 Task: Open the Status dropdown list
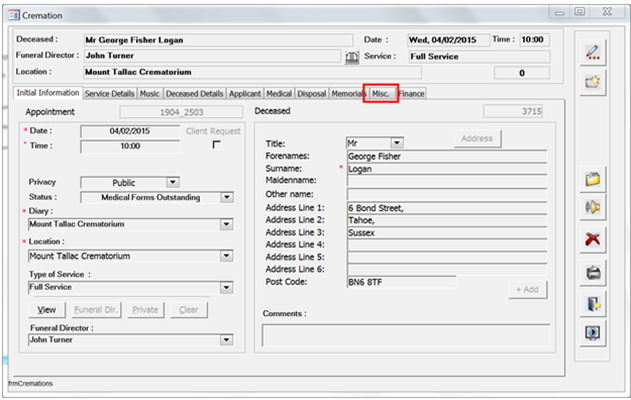pos(227,197)
